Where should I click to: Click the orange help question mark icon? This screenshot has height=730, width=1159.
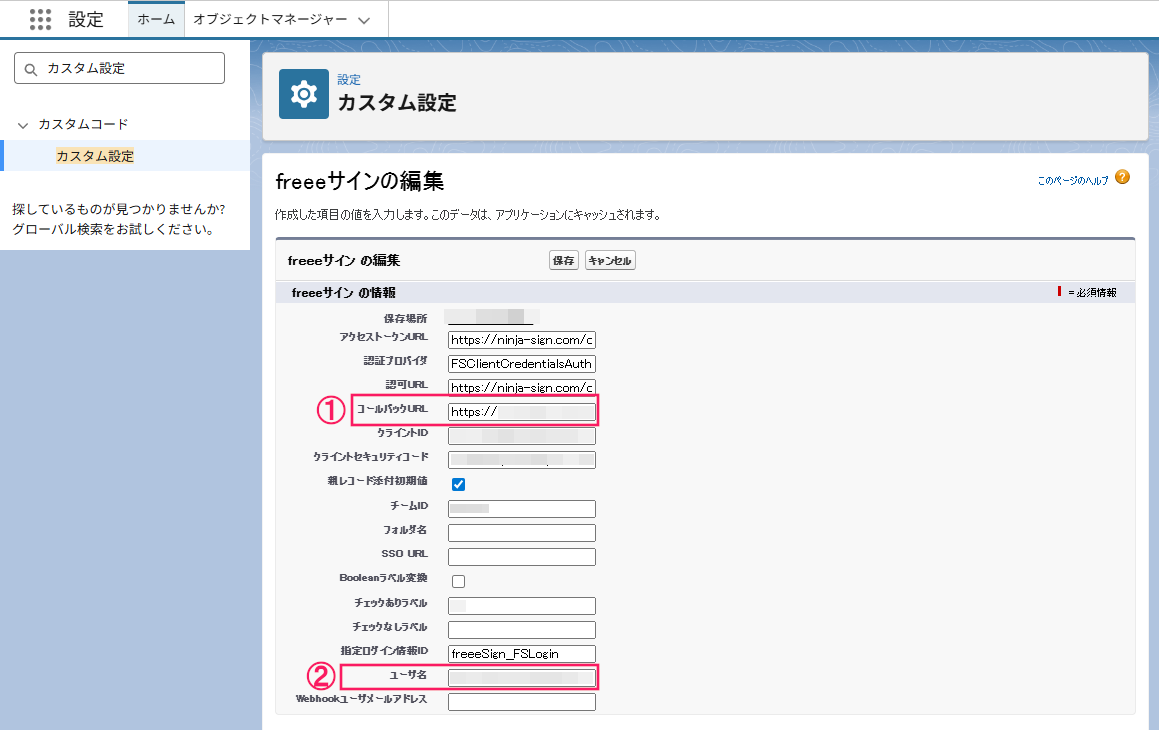[1122, 177]
